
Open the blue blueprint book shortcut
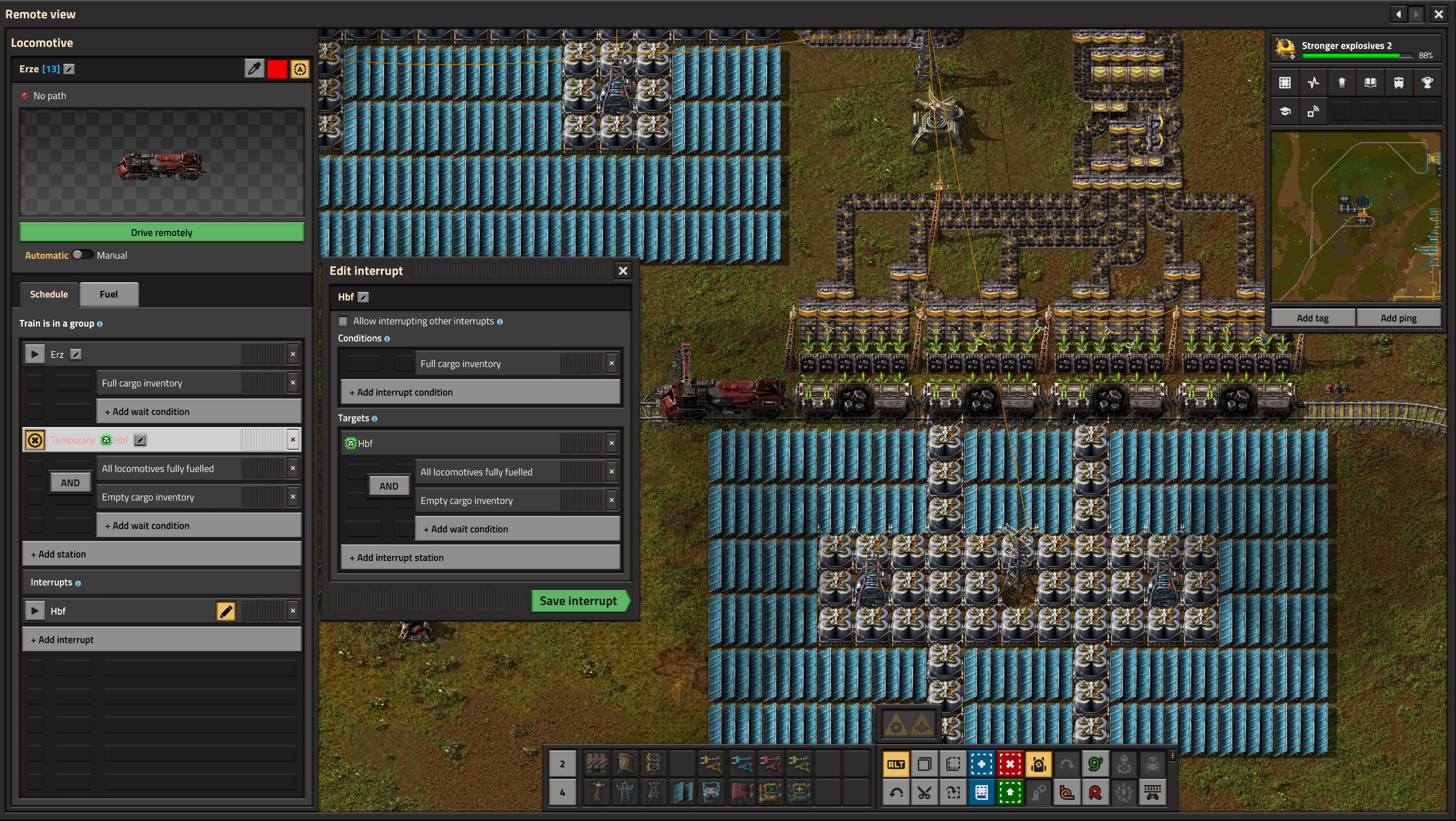click(x=982, y=792)
